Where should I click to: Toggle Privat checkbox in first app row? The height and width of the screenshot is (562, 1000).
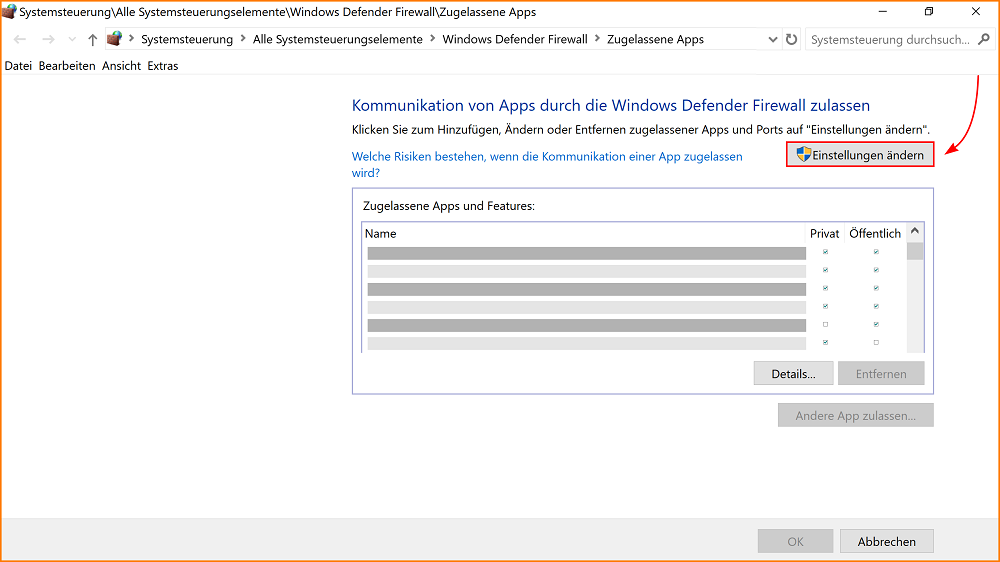(825, 252)
